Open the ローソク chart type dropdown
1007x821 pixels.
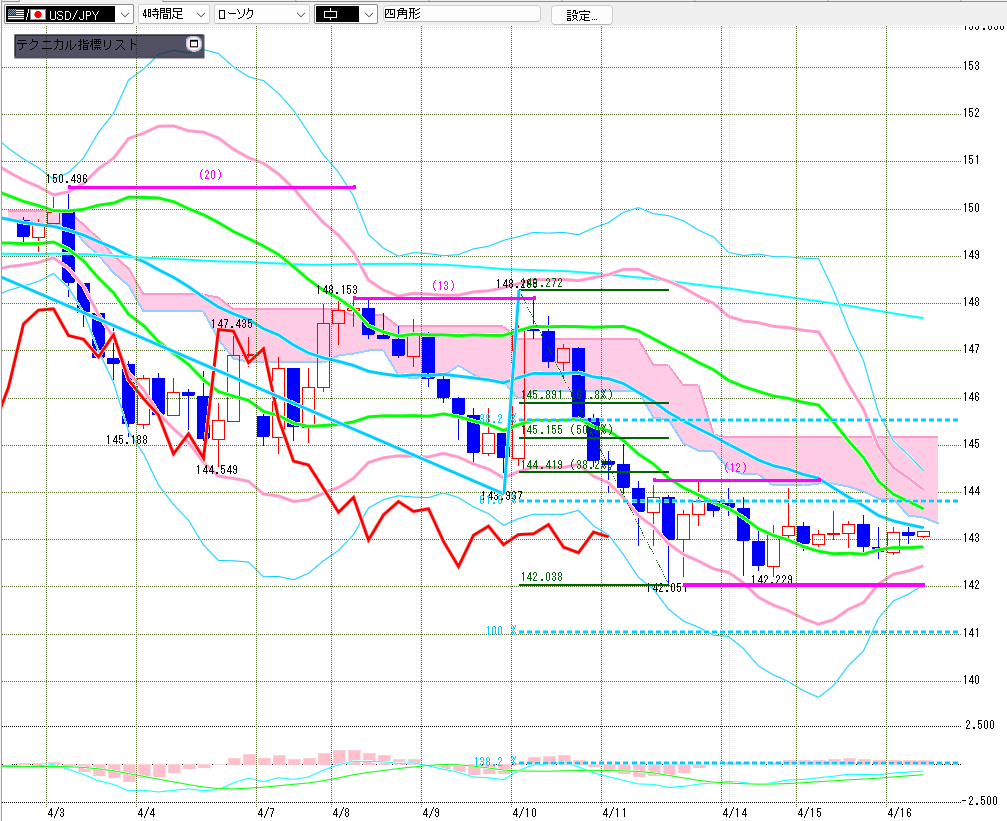pyautogui.click(x=261, y=14)
